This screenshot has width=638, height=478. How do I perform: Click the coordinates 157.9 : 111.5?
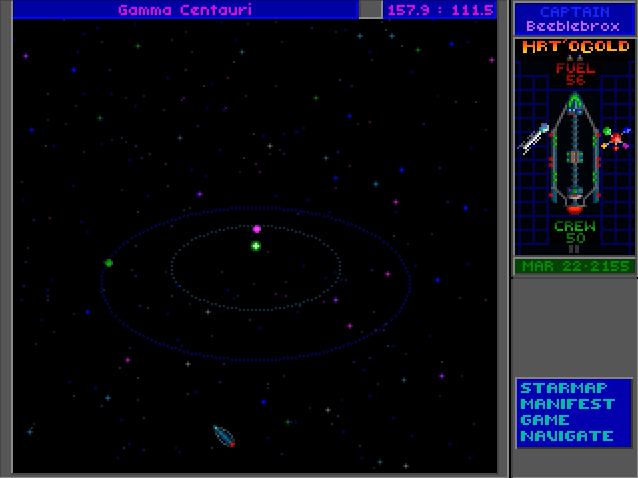(x=441, y=10)
